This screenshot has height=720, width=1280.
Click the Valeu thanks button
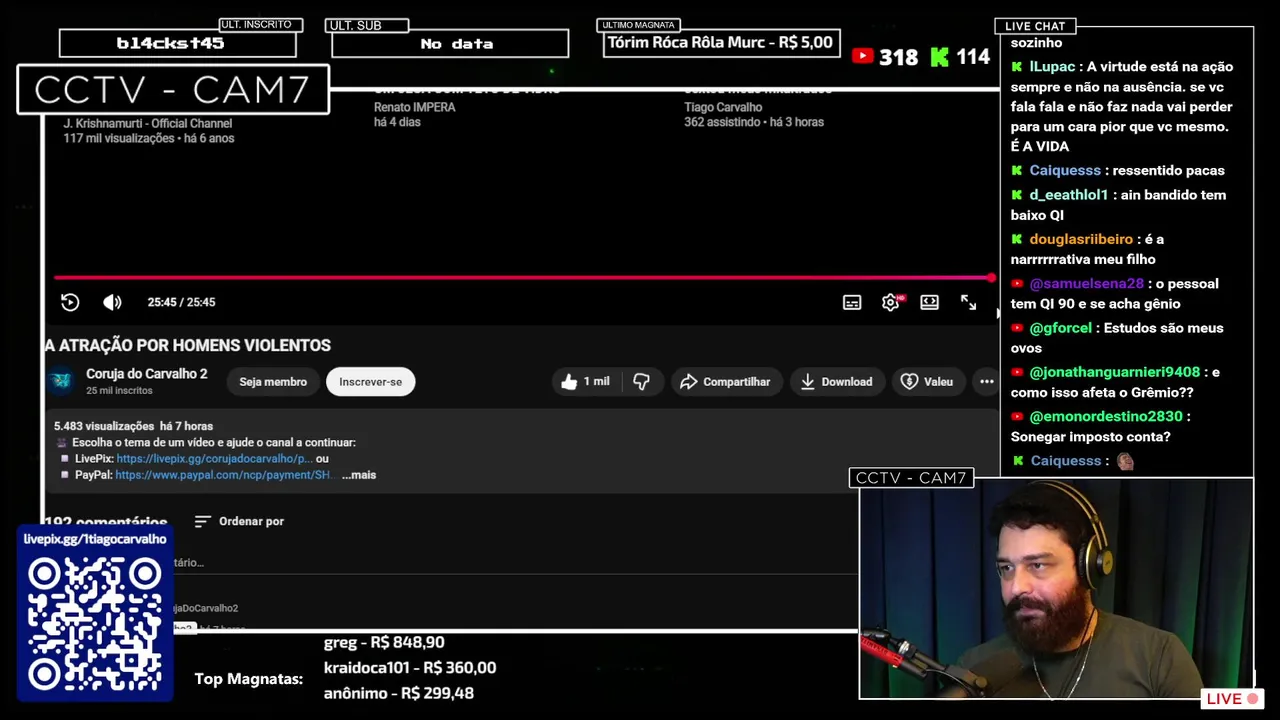[x=926, y=382]
